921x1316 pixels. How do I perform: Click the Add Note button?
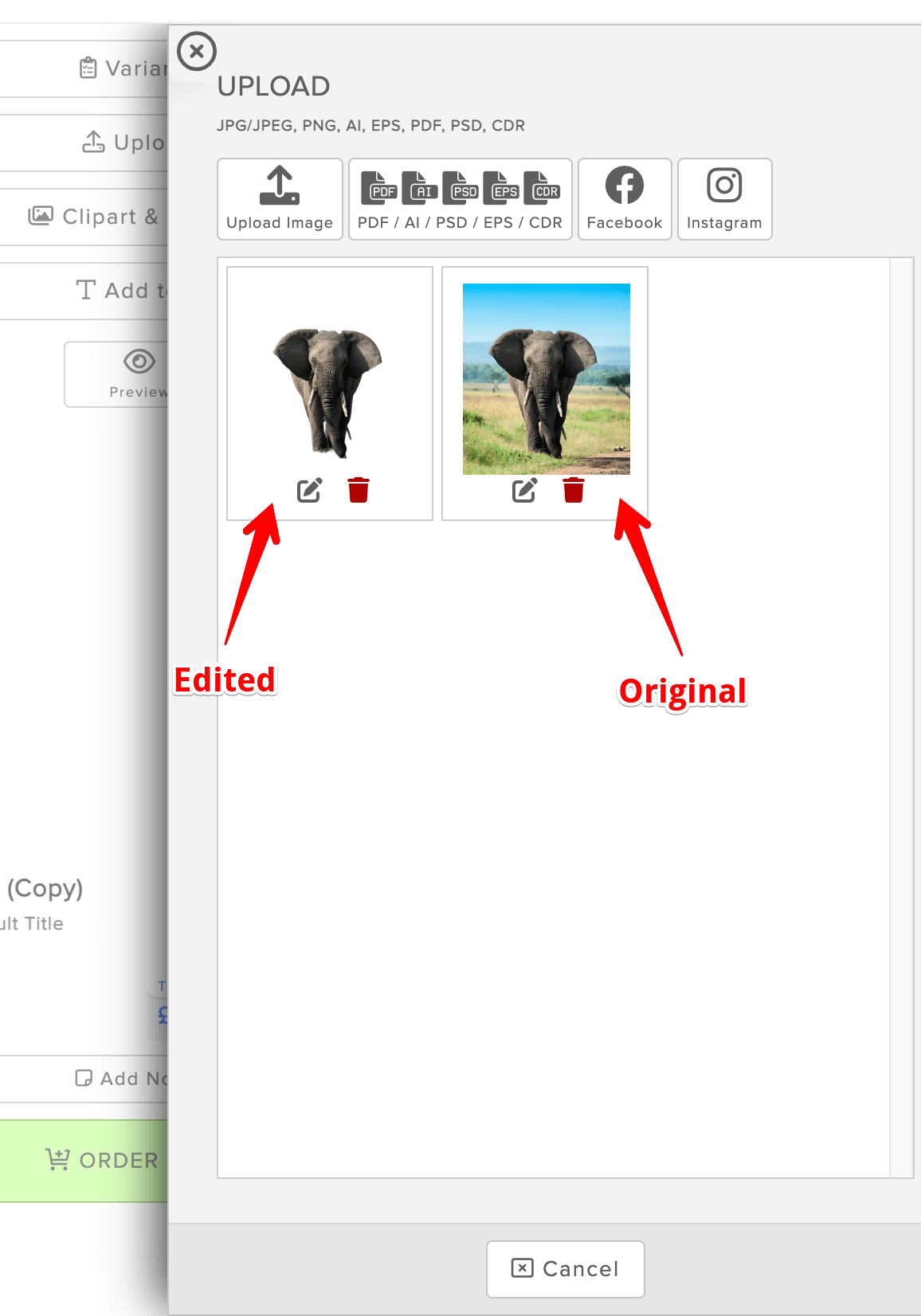84,1079
